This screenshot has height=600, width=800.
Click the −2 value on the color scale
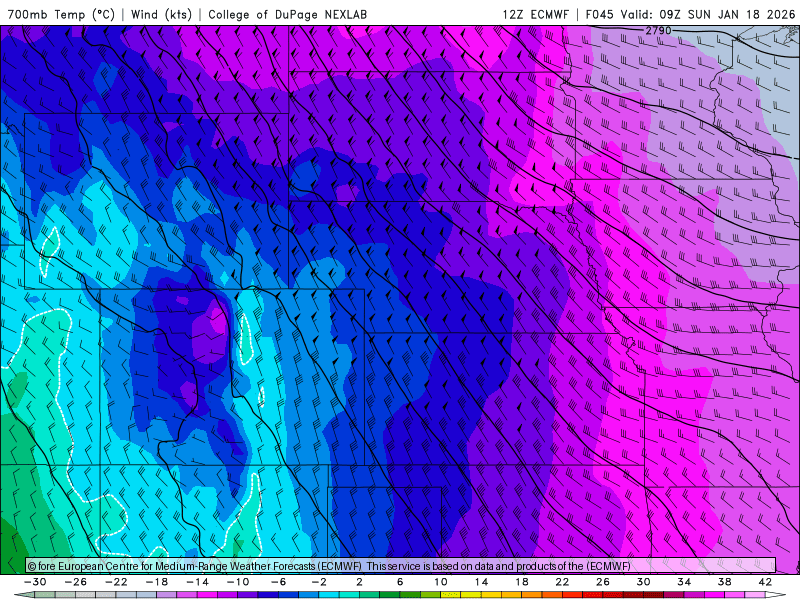319,582
